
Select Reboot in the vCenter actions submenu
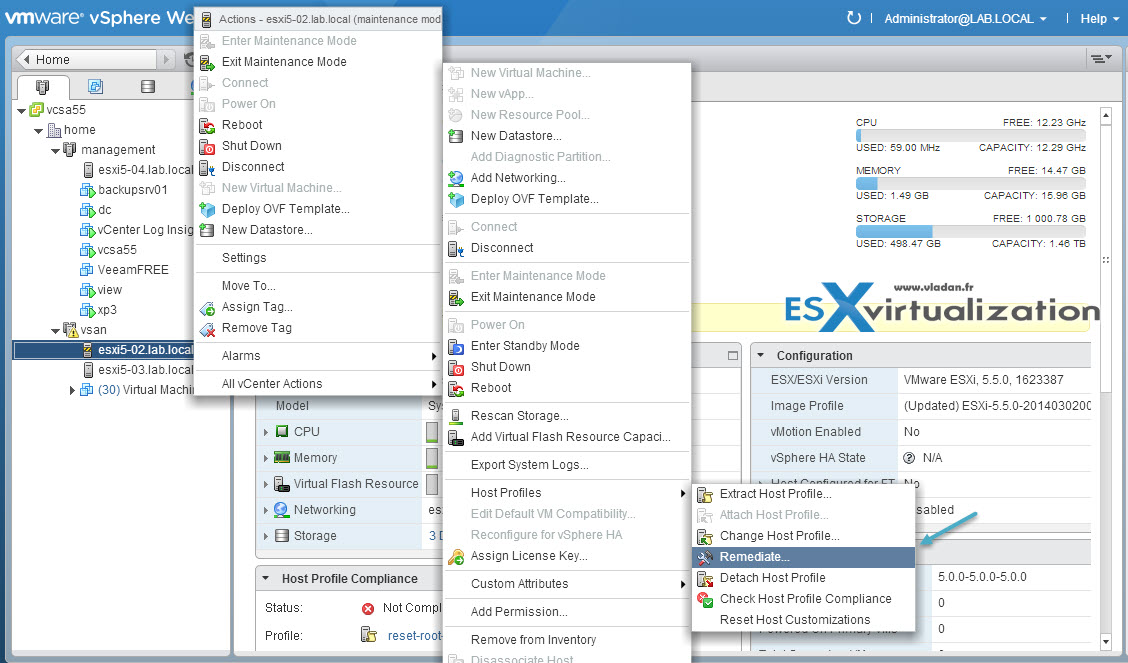click(491, 388)
